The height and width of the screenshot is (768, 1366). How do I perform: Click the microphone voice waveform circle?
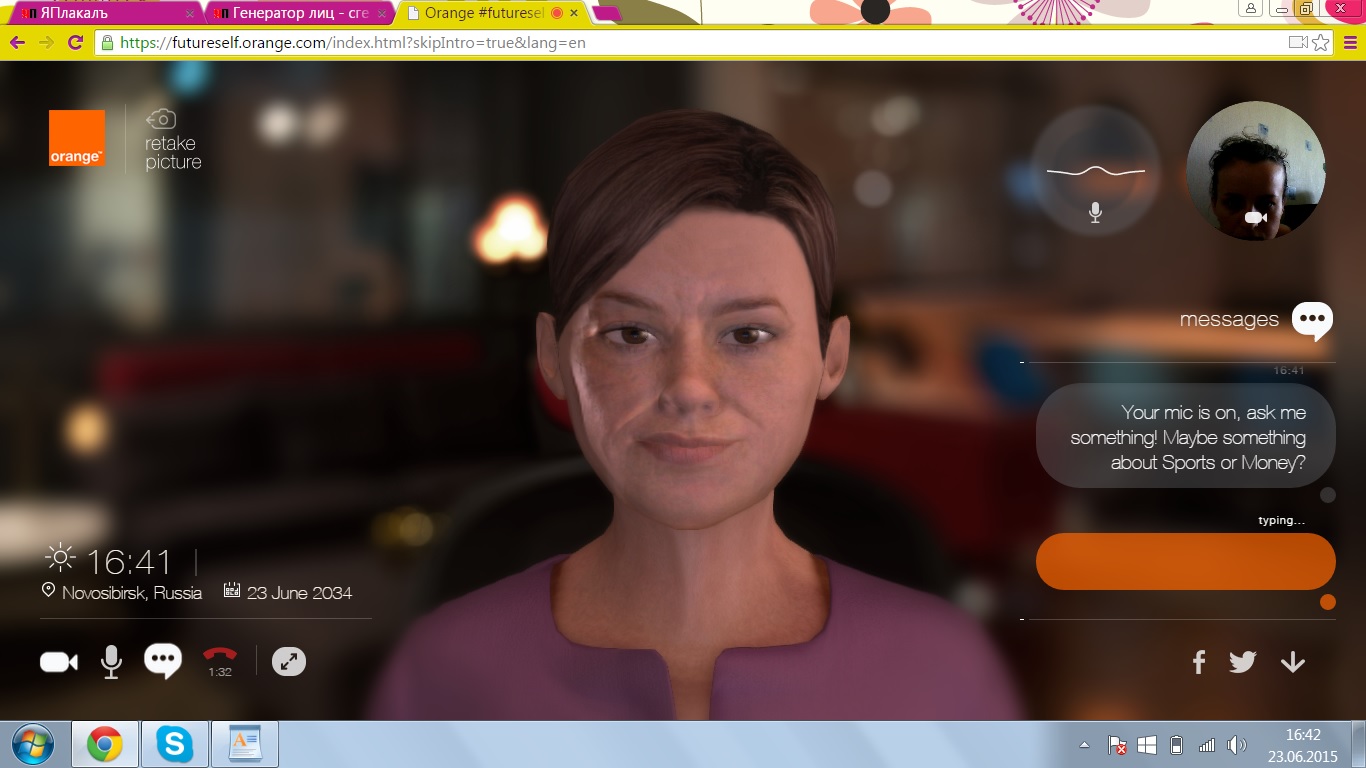[x=1096, y=171]
